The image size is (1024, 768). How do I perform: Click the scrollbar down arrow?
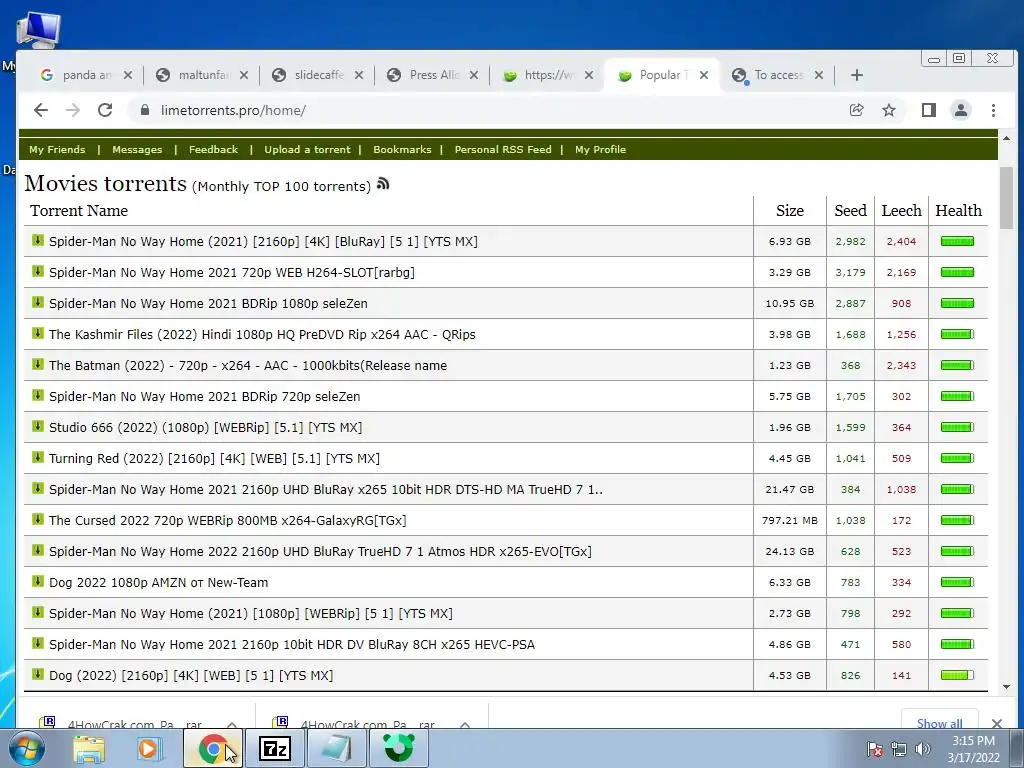click(x=1006, y=687)
